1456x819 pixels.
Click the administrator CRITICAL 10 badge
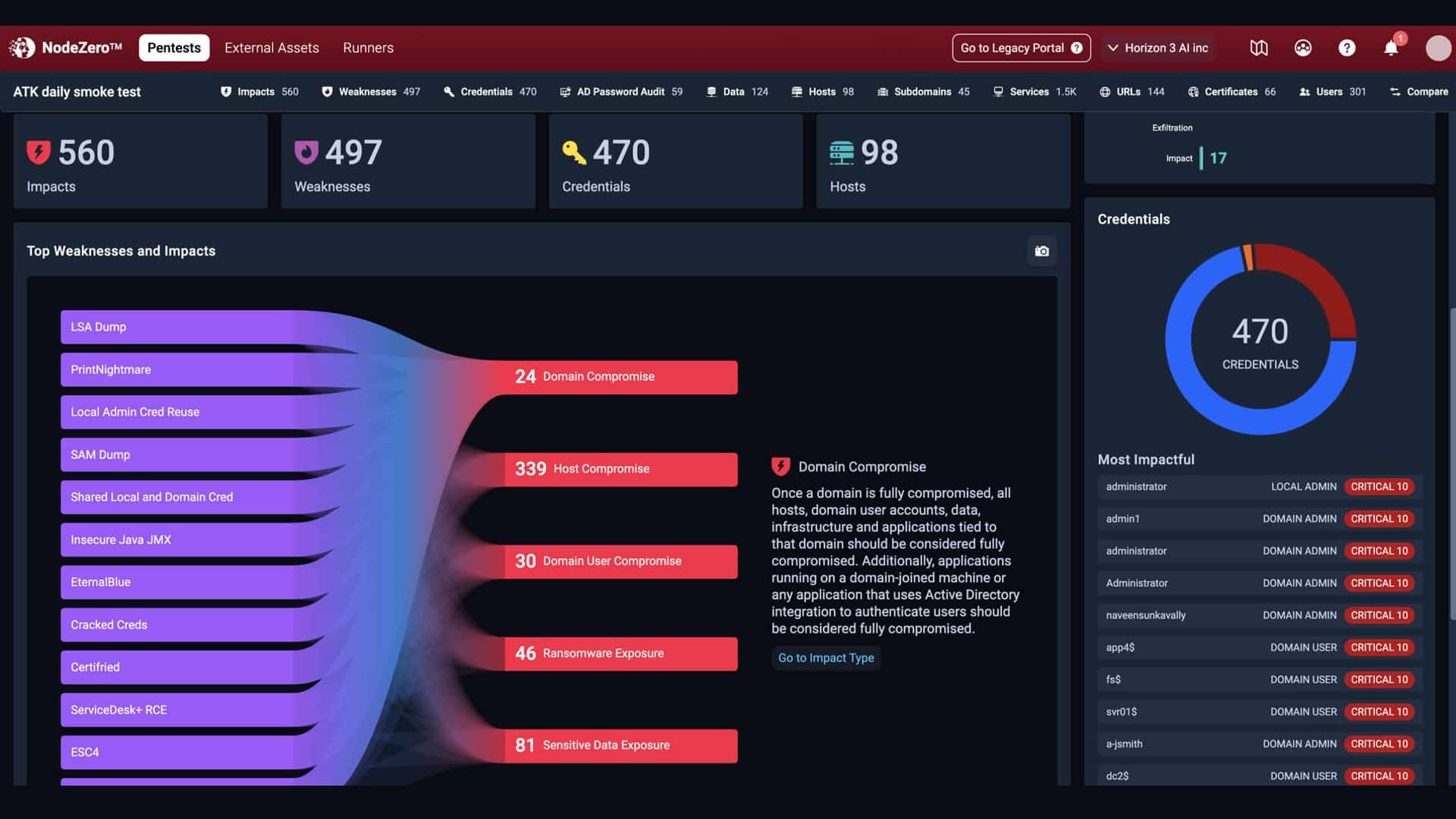tap(1379, 486)
